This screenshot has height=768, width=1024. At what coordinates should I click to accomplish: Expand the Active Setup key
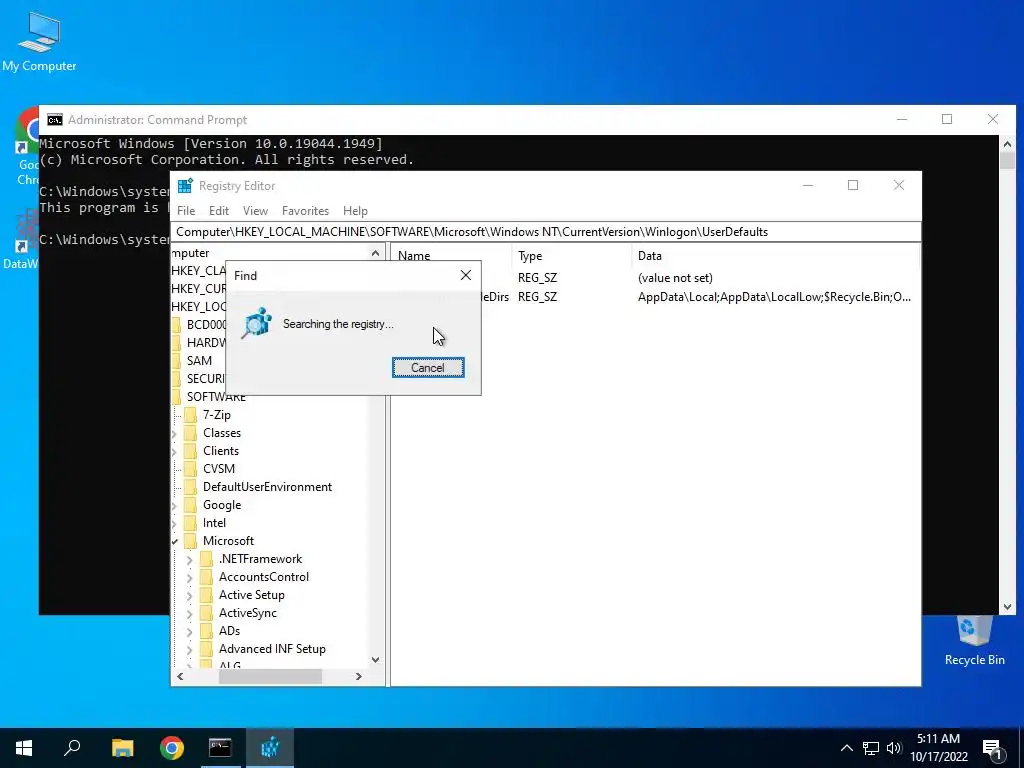click(189, 596)
